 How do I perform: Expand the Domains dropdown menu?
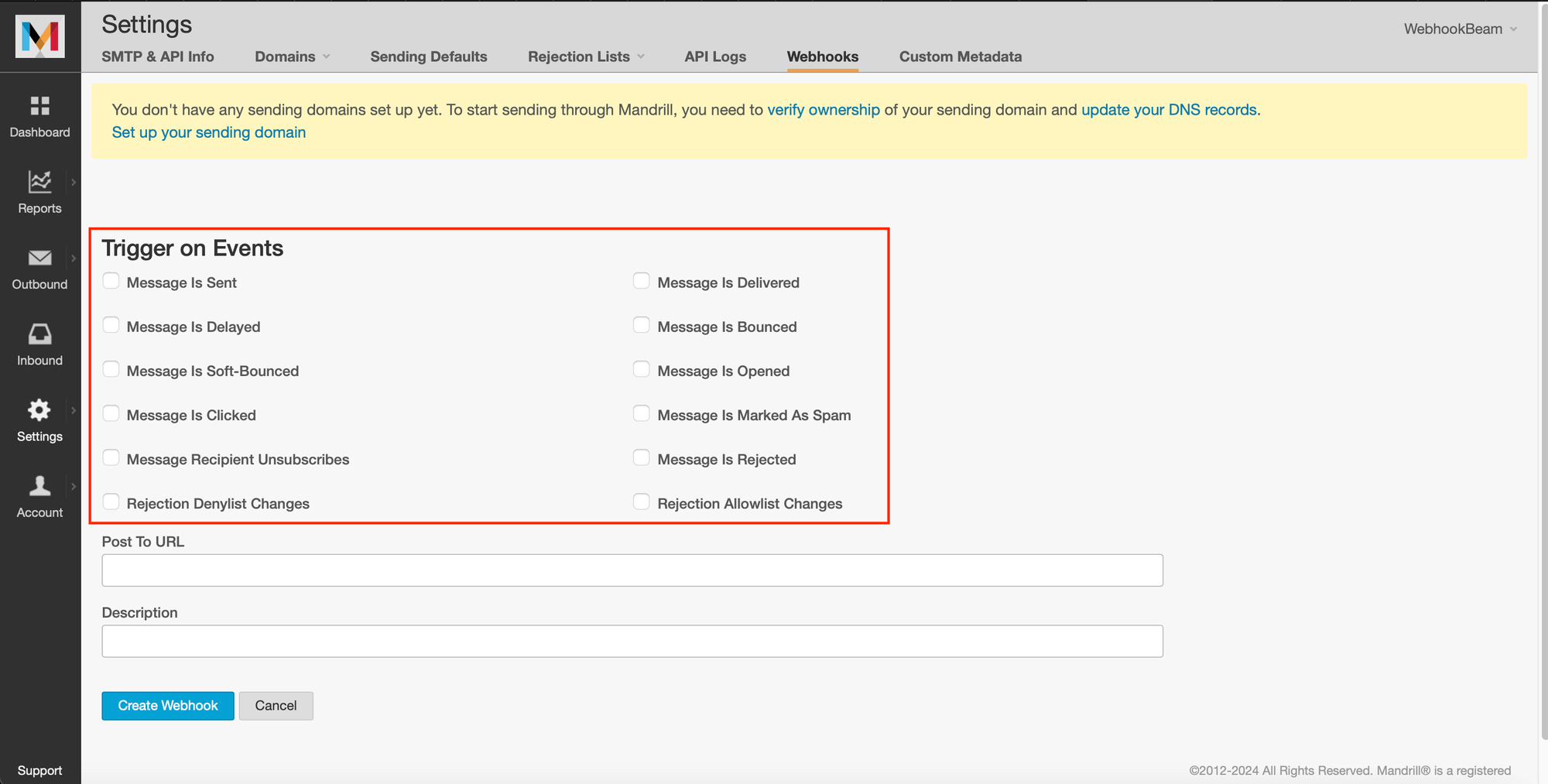[292, 56]
